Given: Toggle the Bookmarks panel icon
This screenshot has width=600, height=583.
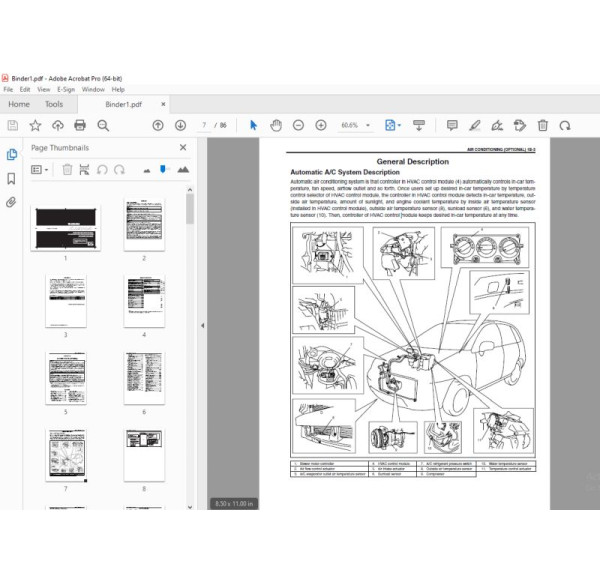Looking at the screenshot, I should tap(12, 178).
